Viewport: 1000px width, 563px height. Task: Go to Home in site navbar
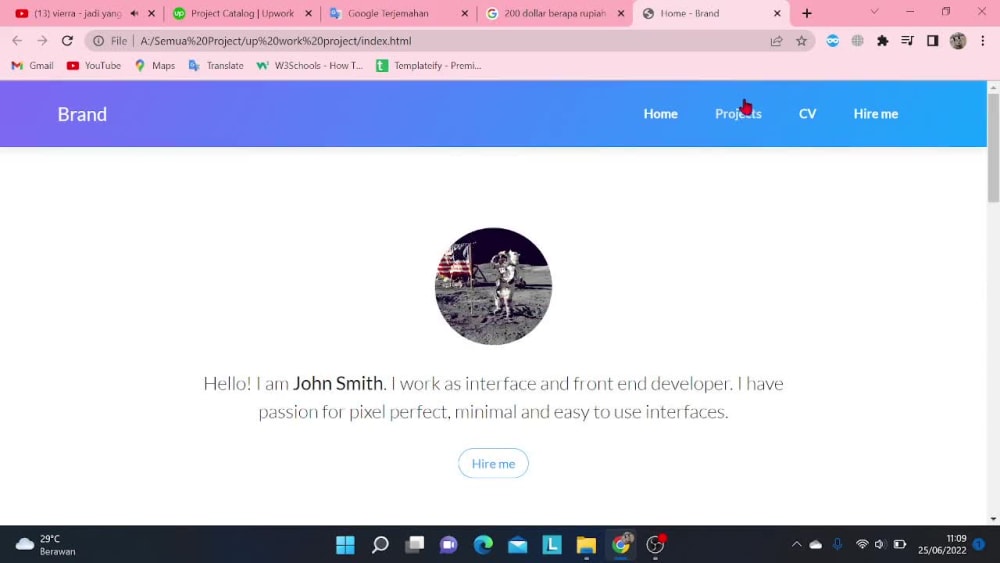click(x=660, y=114)
